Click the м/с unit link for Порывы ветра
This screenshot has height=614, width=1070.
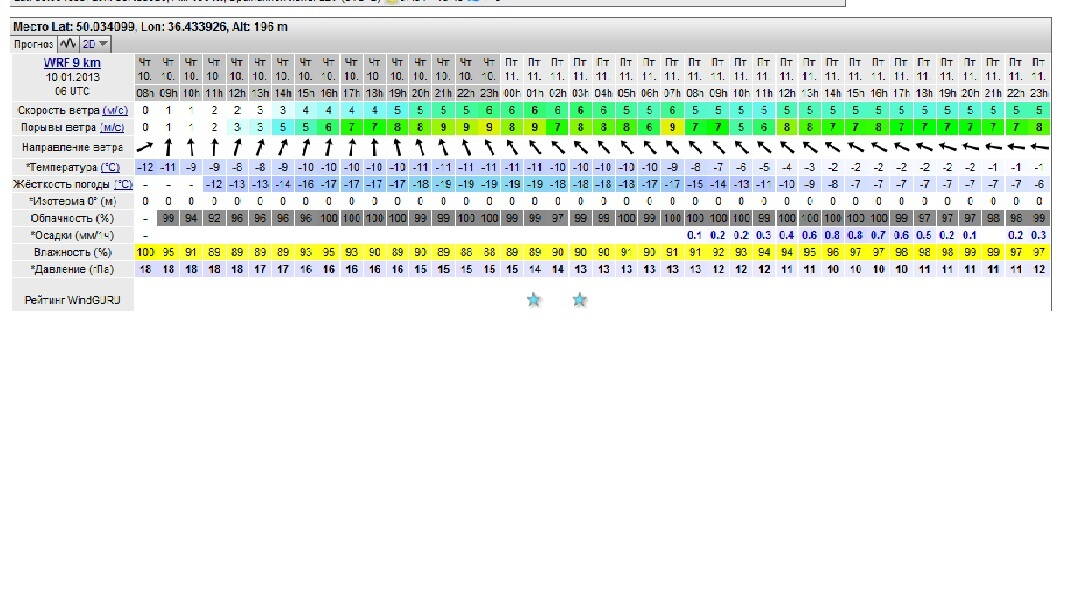click(112, 128)
